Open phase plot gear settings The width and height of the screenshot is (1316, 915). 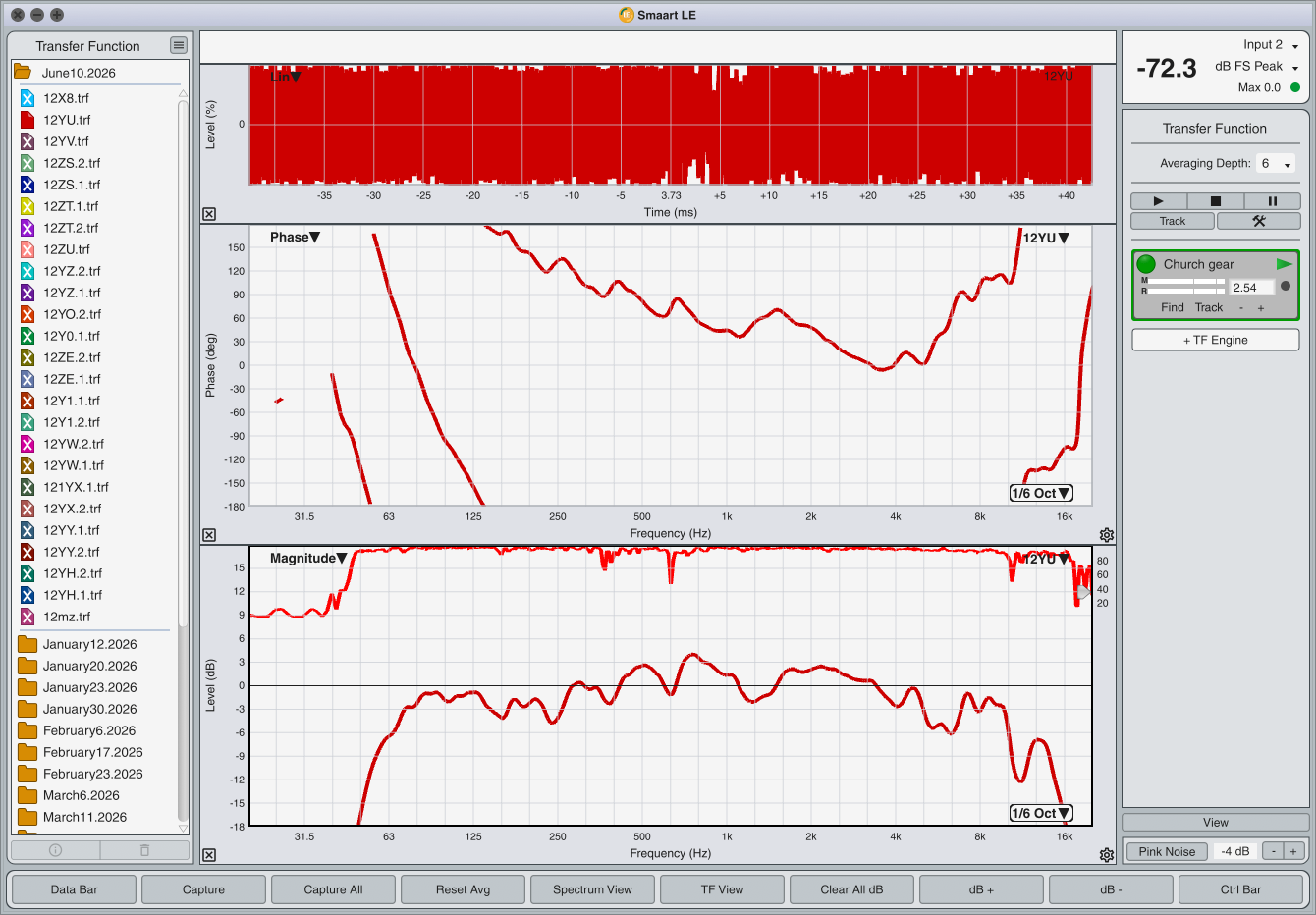click(x=1107, y=535)
